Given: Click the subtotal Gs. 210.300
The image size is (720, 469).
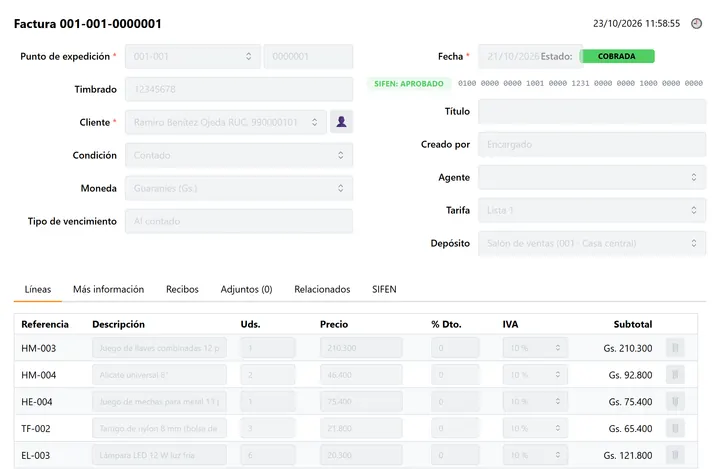Looking at the screenshot, I should (628, 348).
